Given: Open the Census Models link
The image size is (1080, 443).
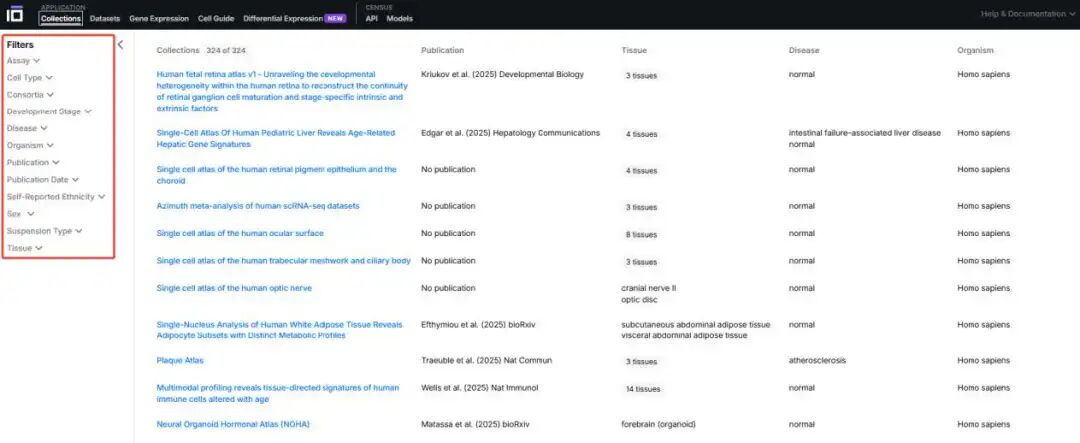Looking at the screenshot, I should (399, 18).
